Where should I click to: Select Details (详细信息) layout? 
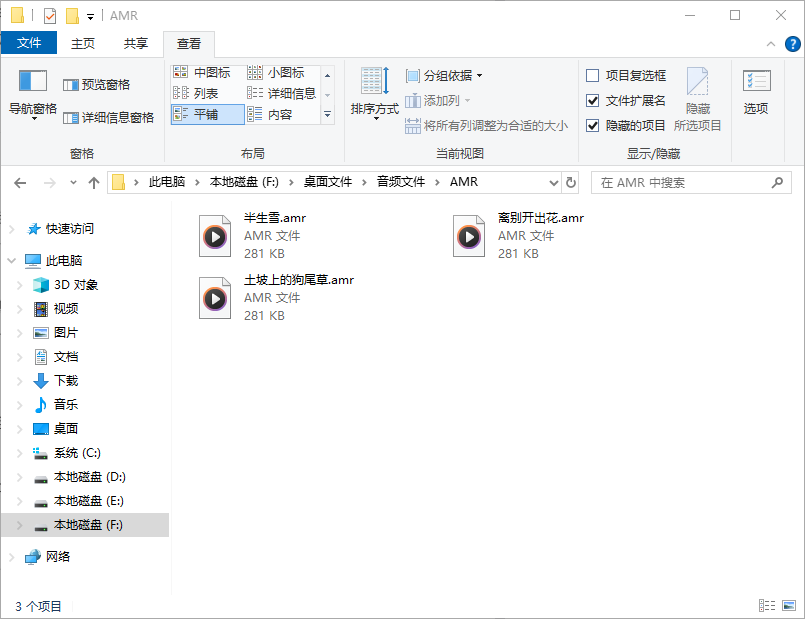click(281, 93)
